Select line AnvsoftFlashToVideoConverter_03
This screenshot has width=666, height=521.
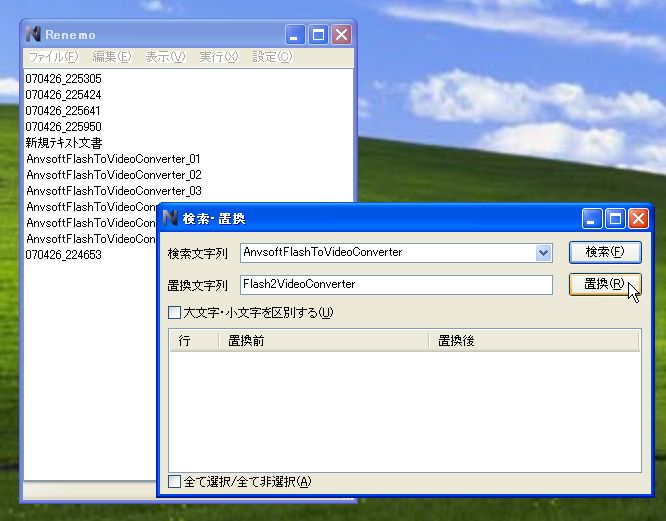coord(114,191)
